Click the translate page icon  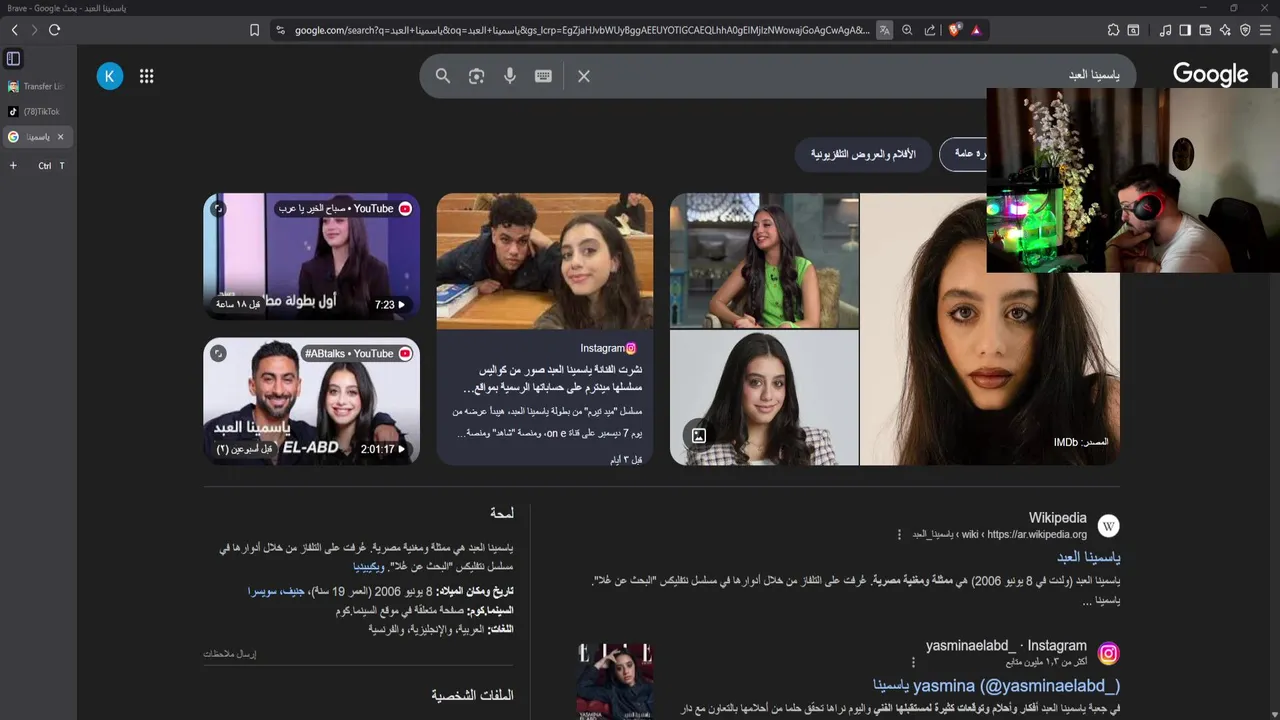point(884,30)
